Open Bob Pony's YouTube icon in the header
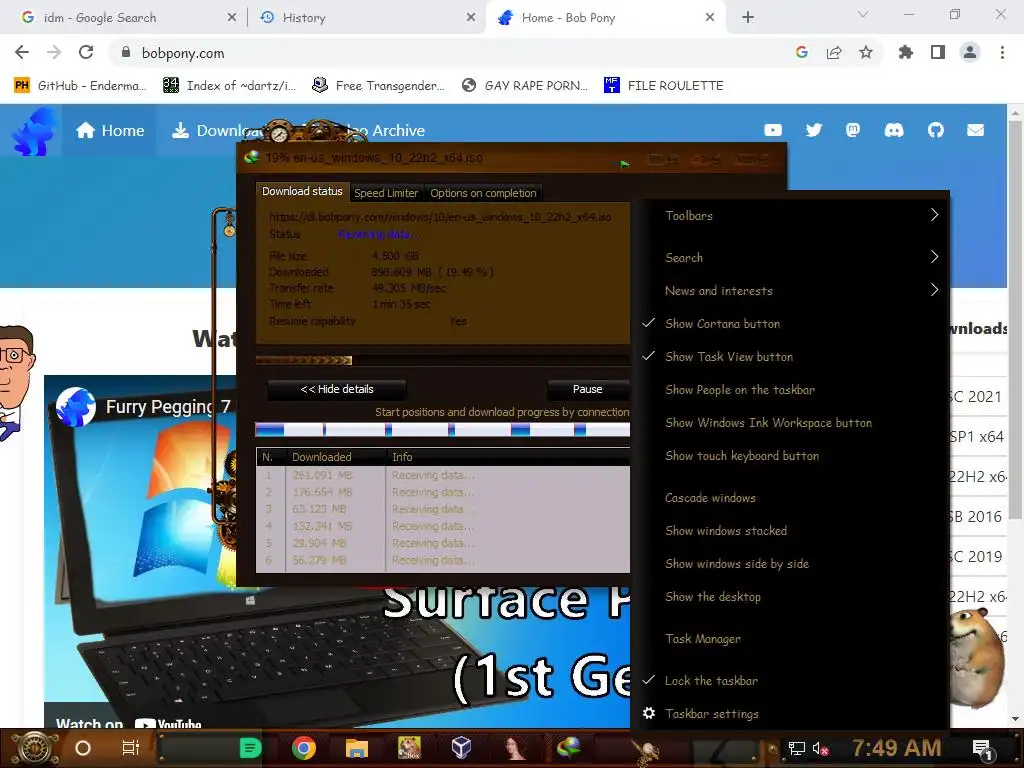 [x=773, y=130]
